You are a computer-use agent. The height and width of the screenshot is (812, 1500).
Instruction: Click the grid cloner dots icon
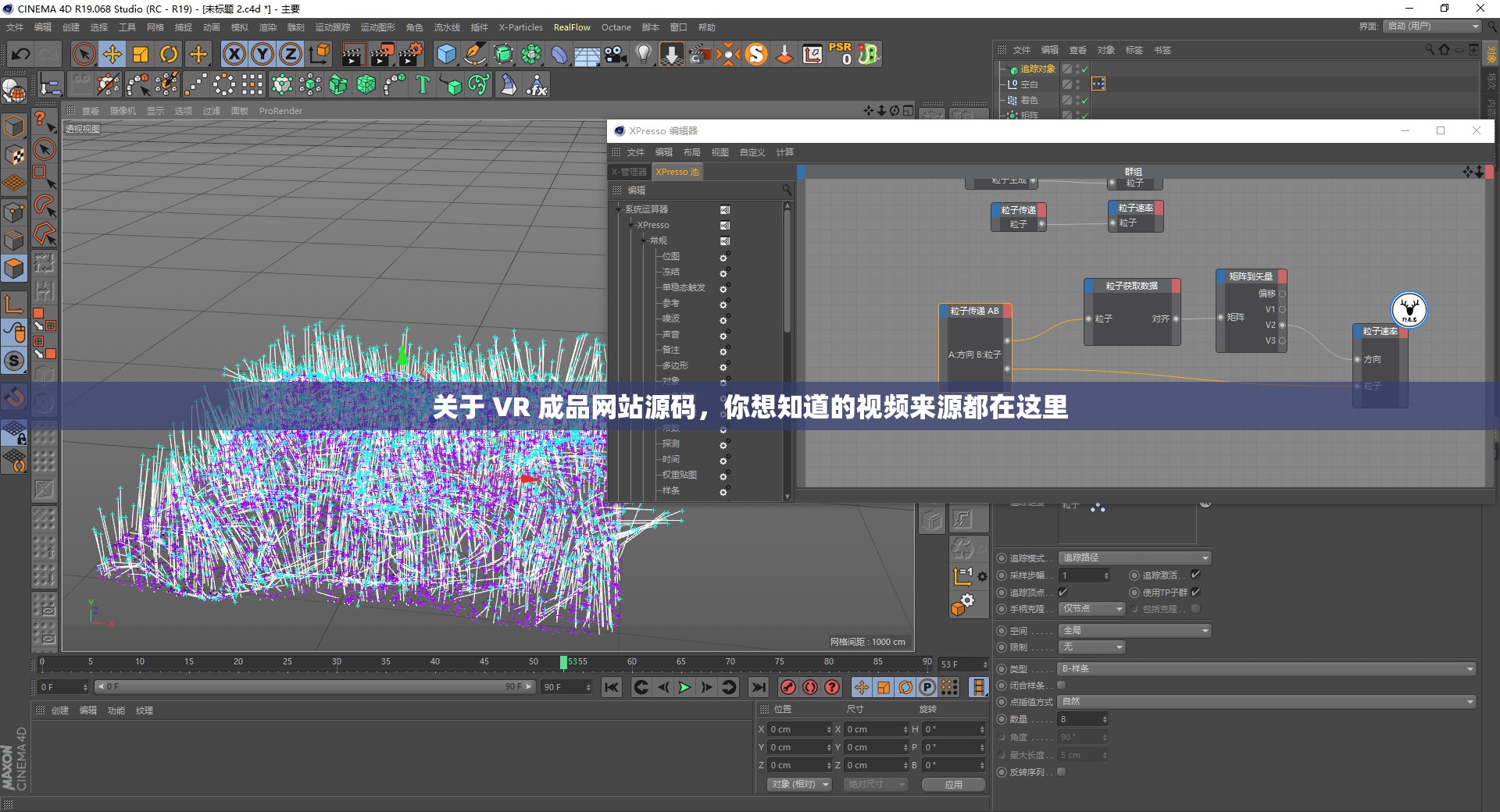(x=252, y=84)
